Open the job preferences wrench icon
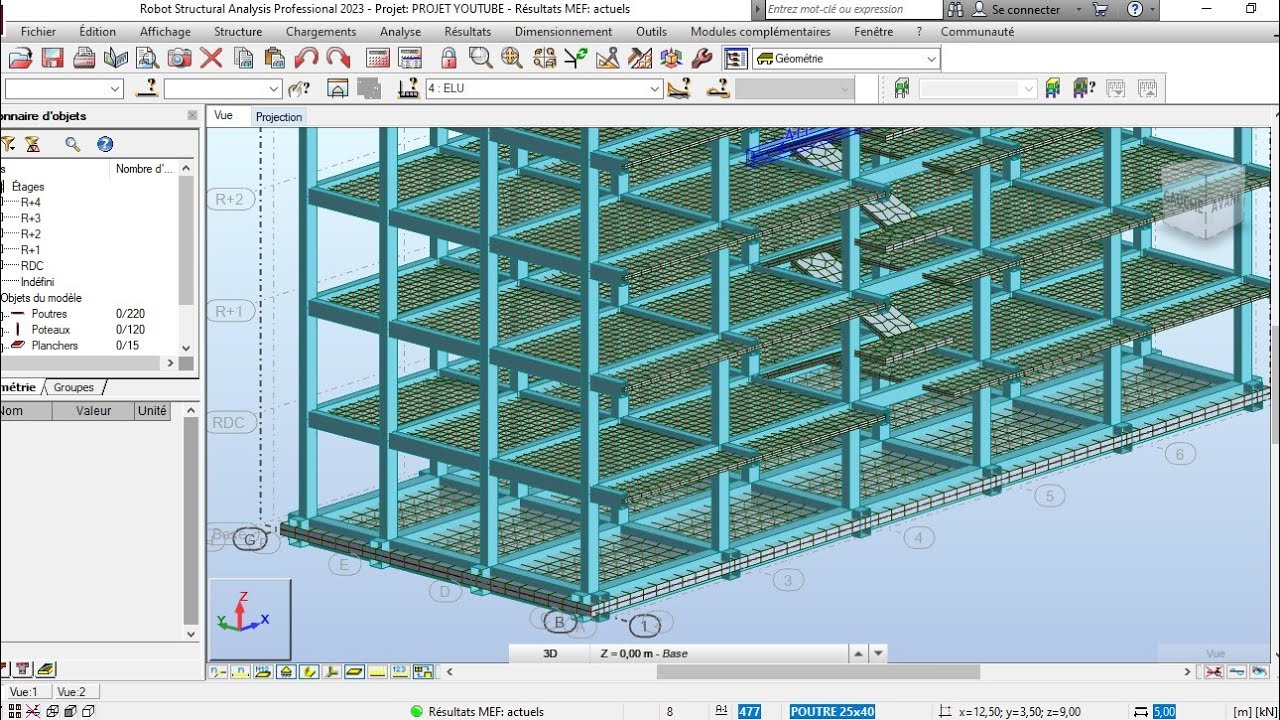The image size is (1280, 720). (x=702, y=58)
